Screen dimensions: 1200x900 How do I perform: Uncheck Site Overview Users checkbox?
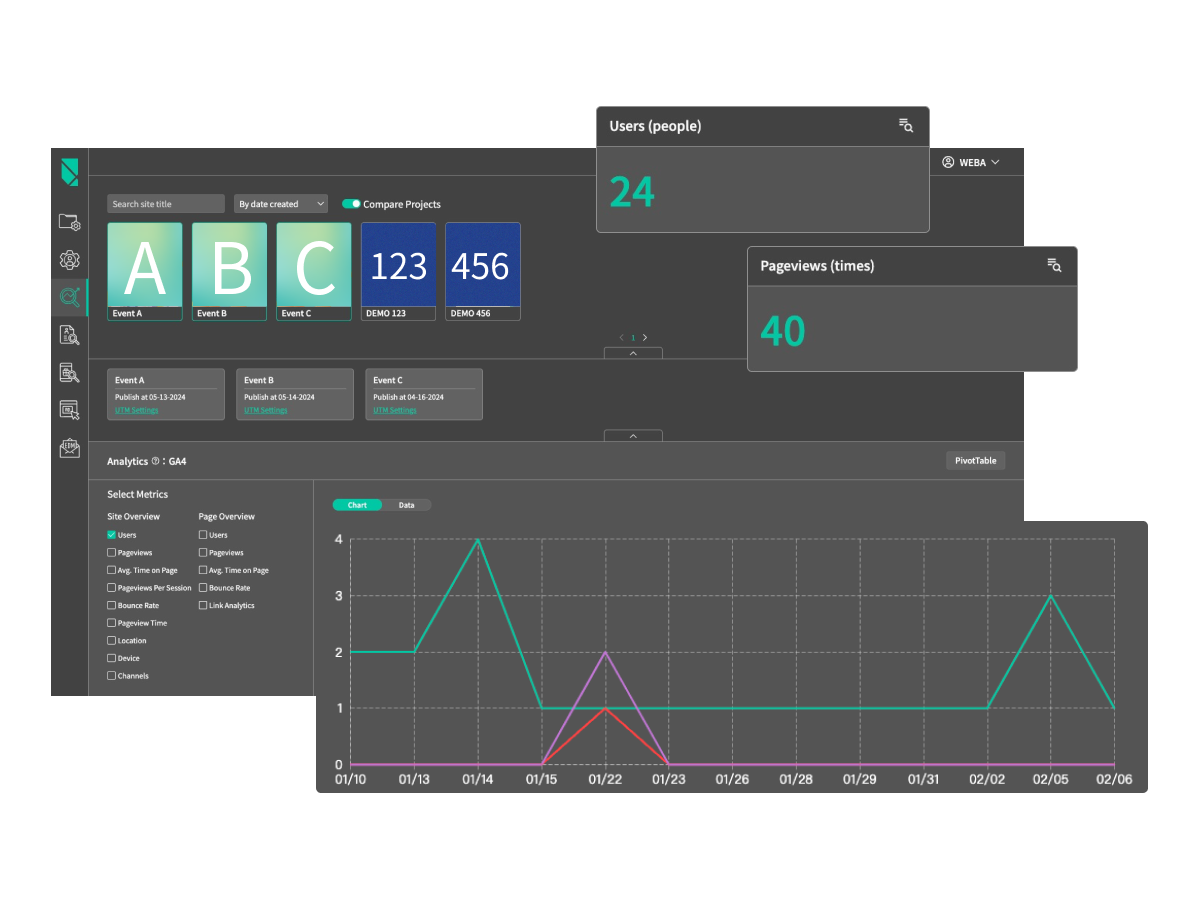click(x=111, y=535)
